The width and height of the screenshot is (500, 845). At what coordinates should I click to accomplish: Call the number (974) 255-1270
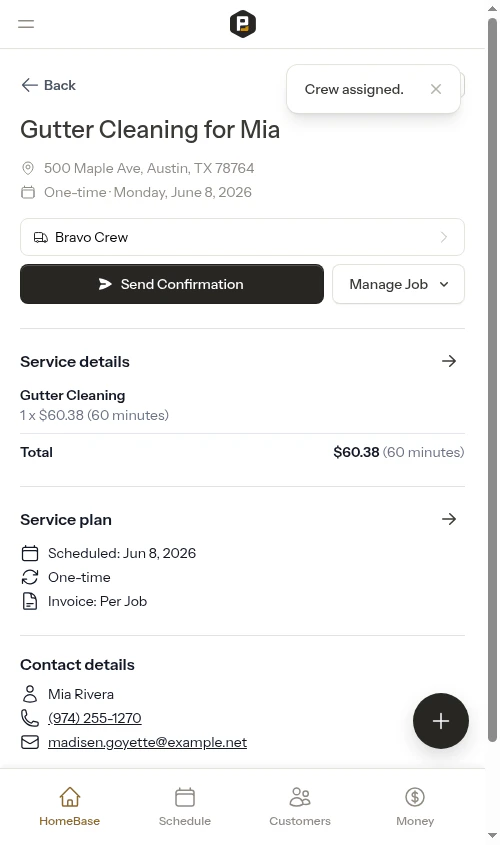[x=95, y=718]
